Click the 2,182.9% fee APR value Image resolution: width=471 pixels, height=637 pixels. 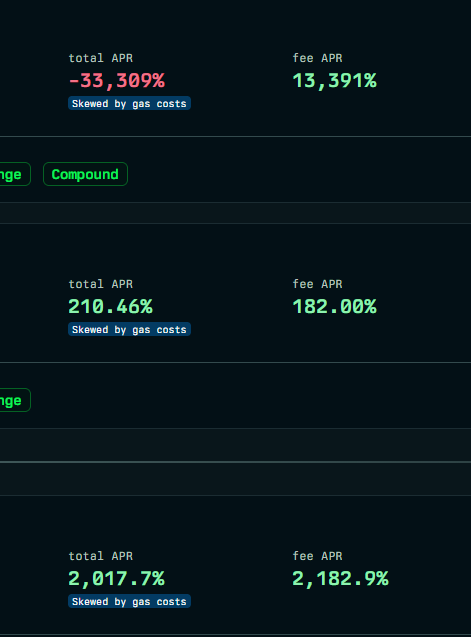pyautogui.click(x=341, y=578)
